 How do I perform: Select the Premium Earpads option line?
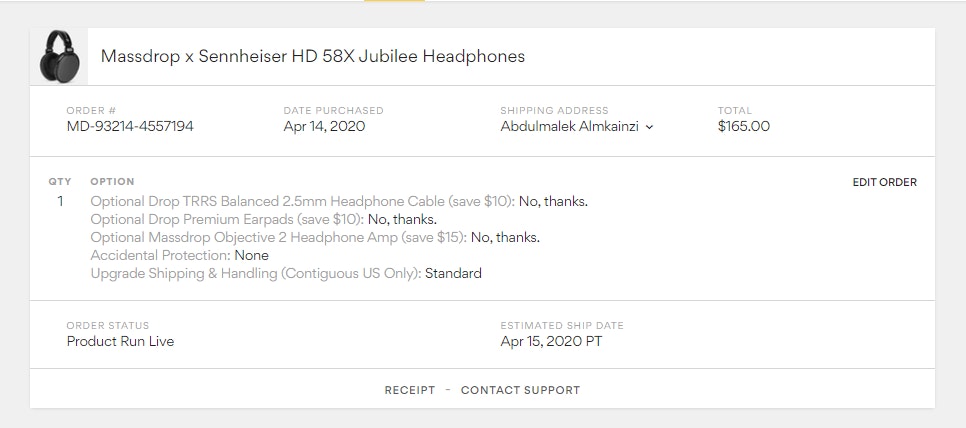(263, 219)
